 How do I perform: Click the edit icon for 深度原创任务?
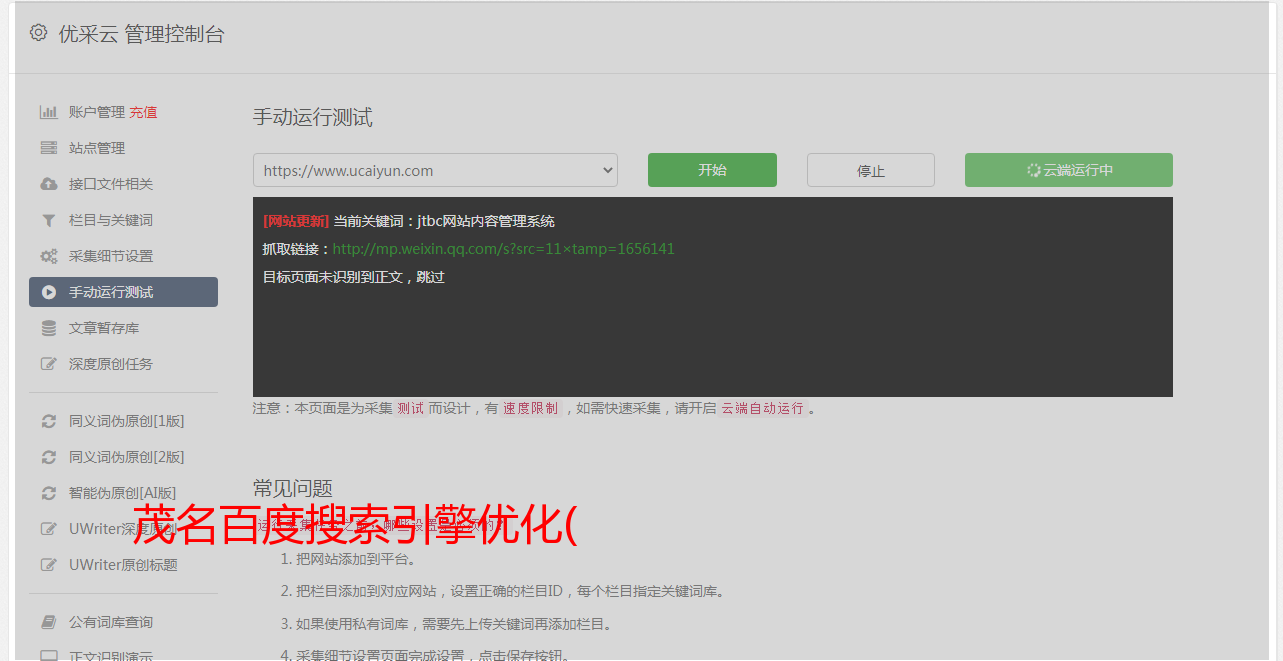click(48, 364)
